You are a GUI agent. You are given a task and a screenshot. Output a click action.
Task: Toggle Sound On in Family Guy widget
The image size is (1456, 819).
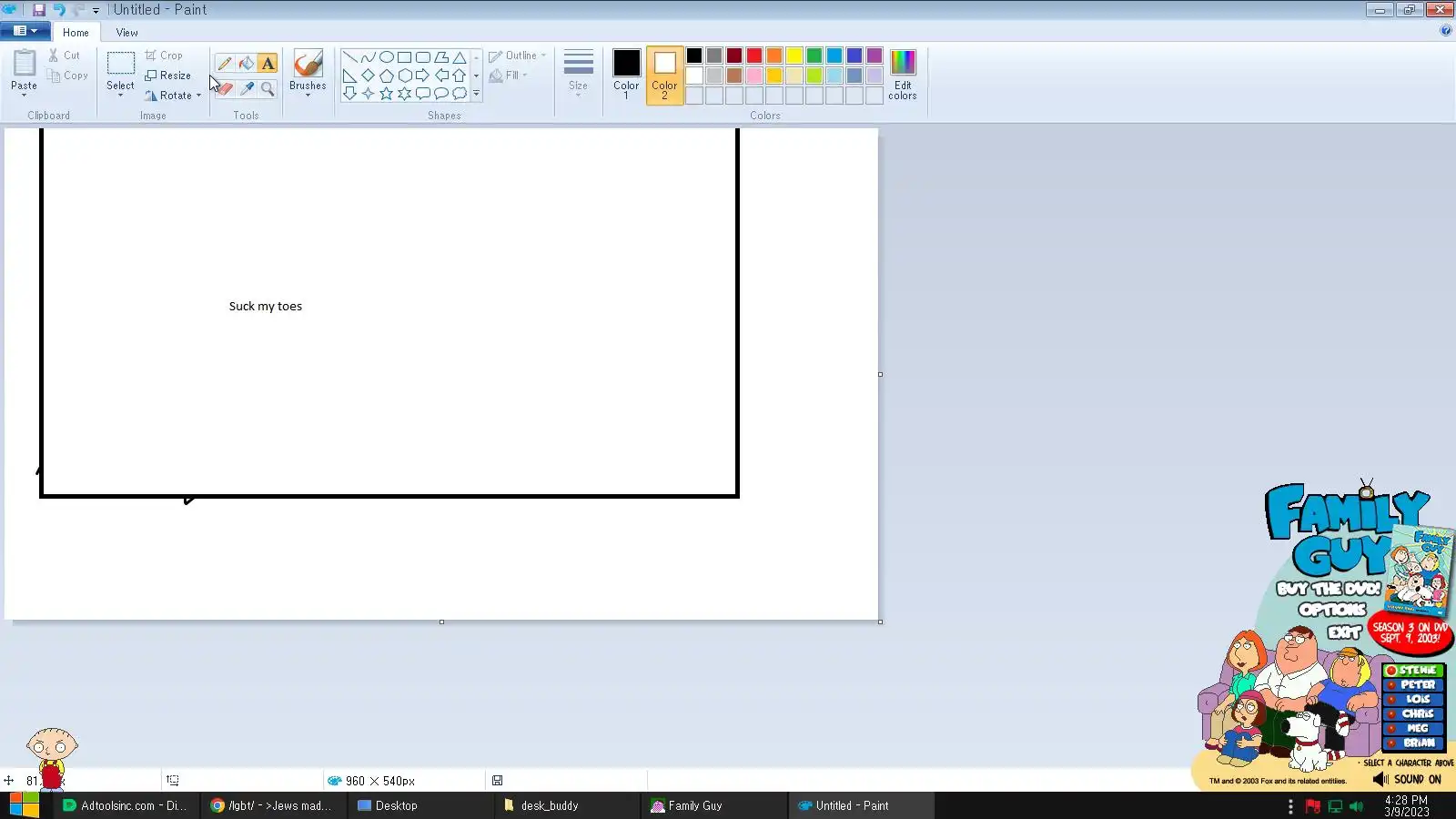tap(1408, 780)
